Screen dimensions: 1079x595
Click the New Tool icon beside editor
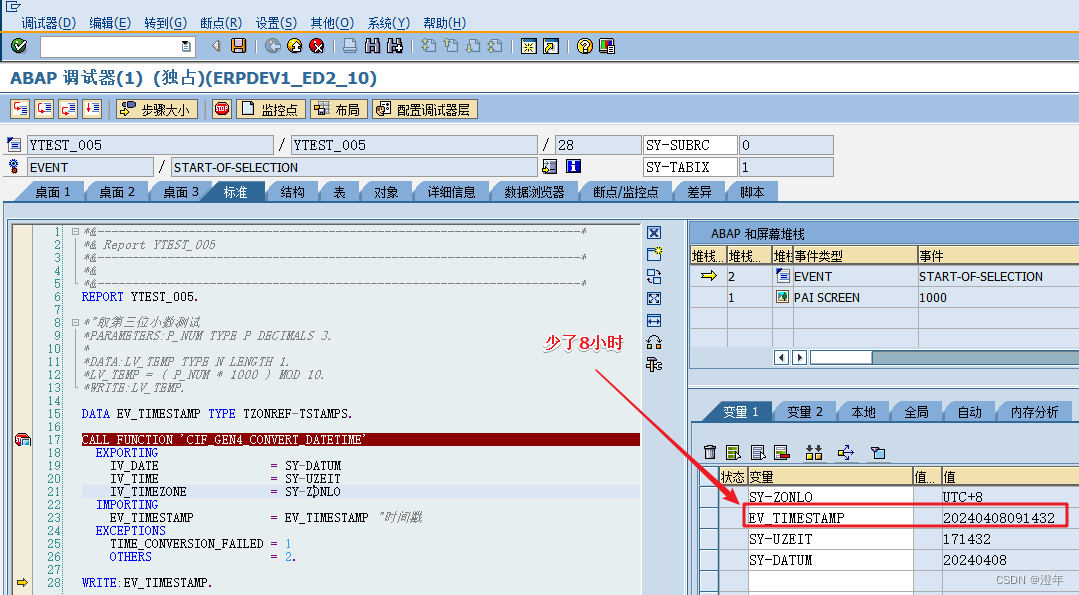[x=654, y=255]
